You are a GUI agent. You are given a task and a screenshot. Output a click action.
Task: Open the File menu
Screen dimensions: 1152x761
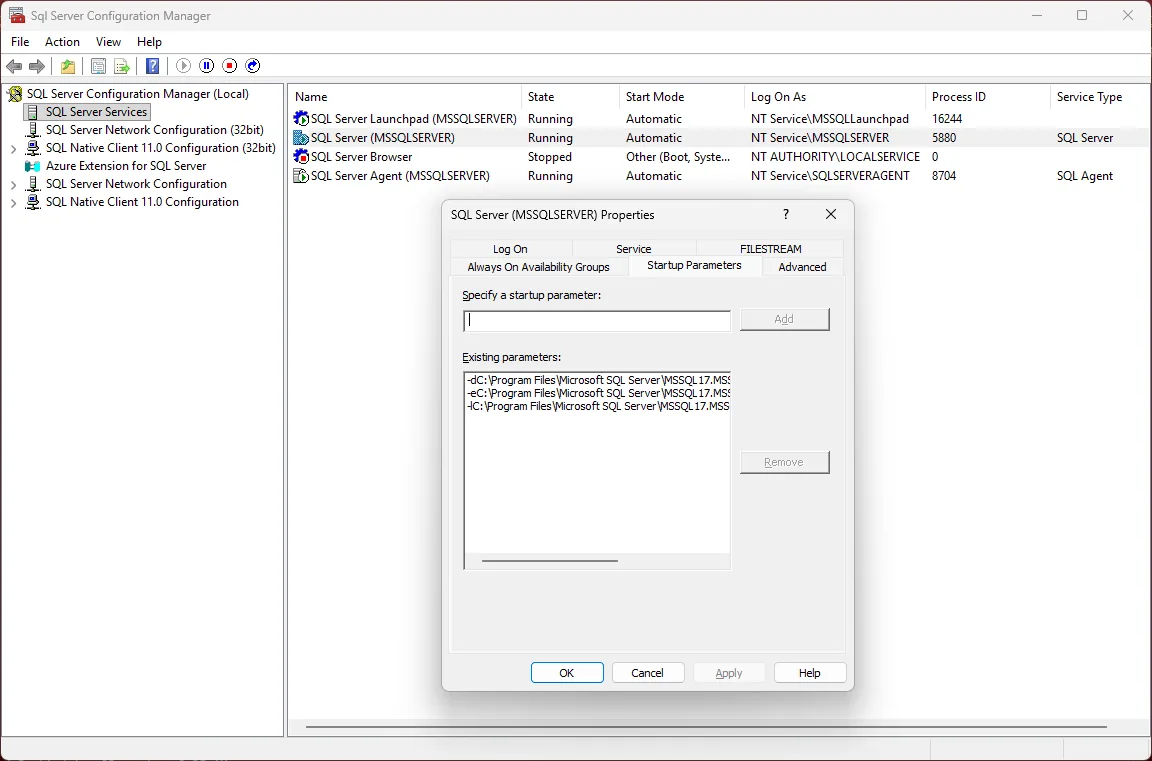20,42
